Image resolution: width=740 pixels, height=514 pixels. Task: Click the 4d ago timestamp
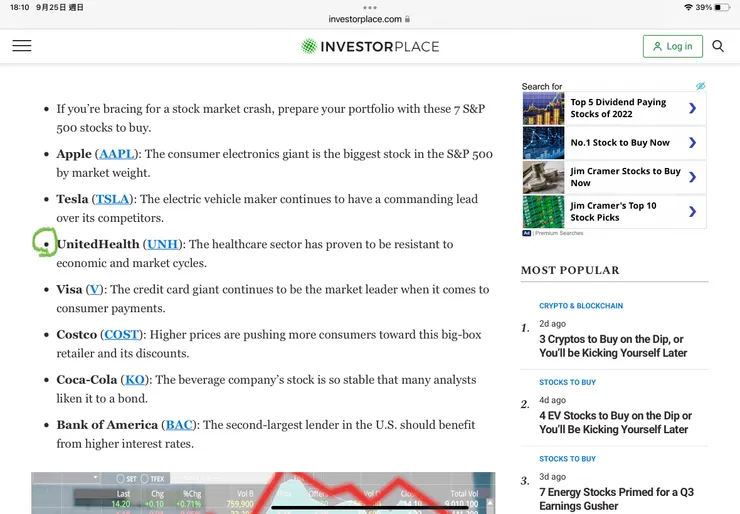(552, 400)
